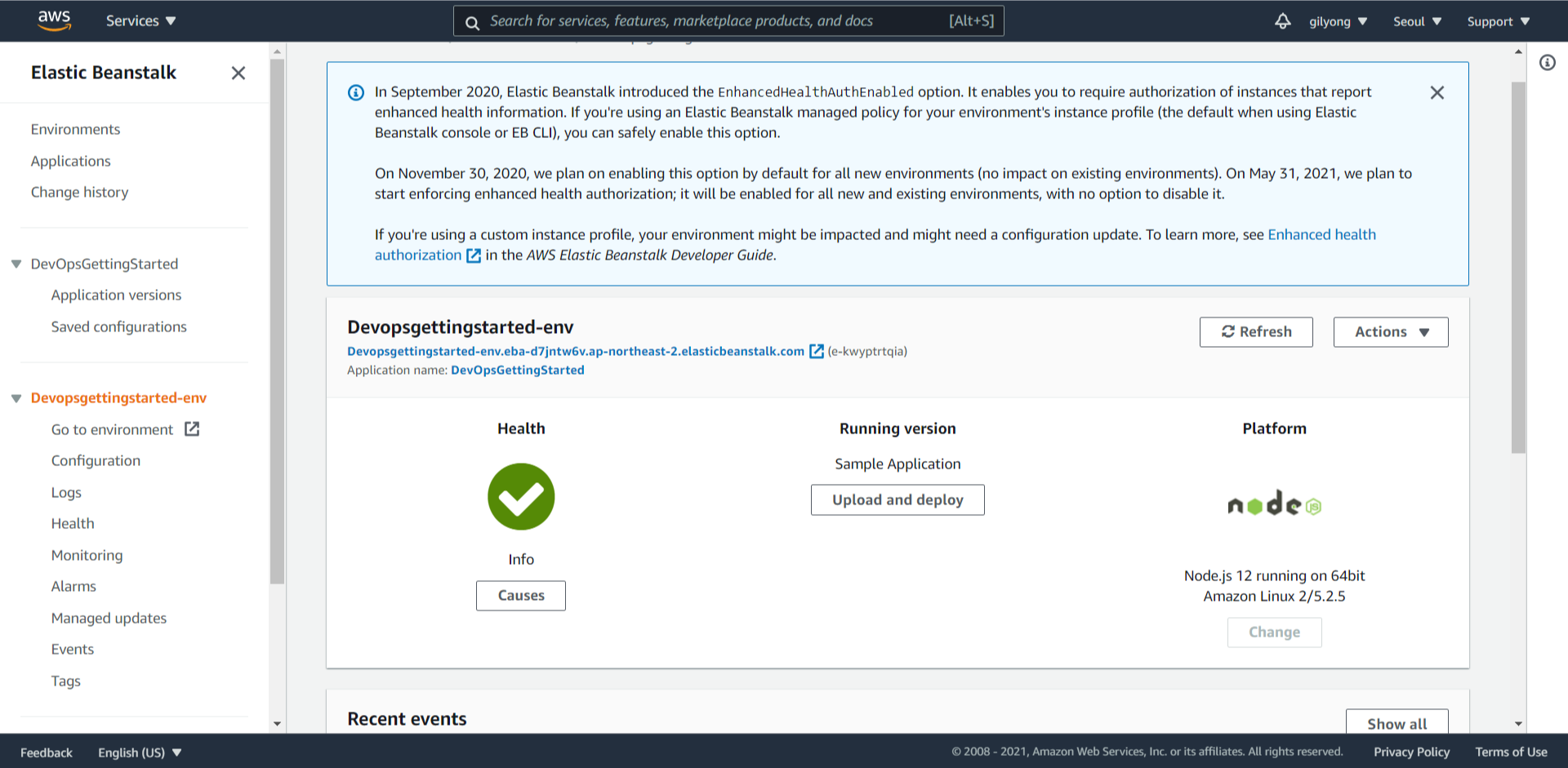Open the environment URL link
The height and width of the screenshot is (768, 1568).
click(x=576, y=351)
